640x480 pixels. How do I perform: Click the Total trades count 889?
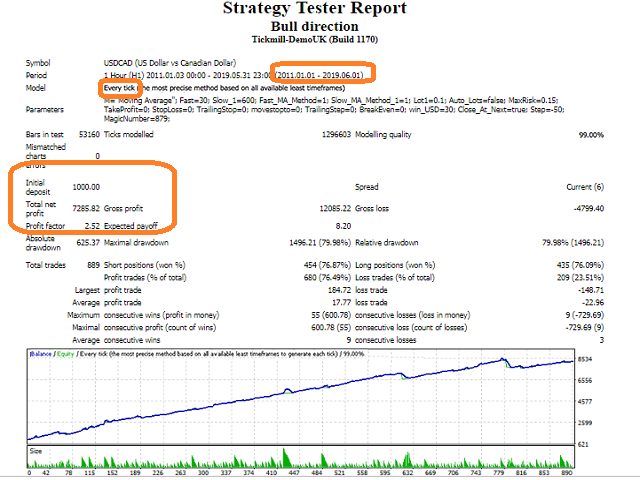(x=93, y=265)
